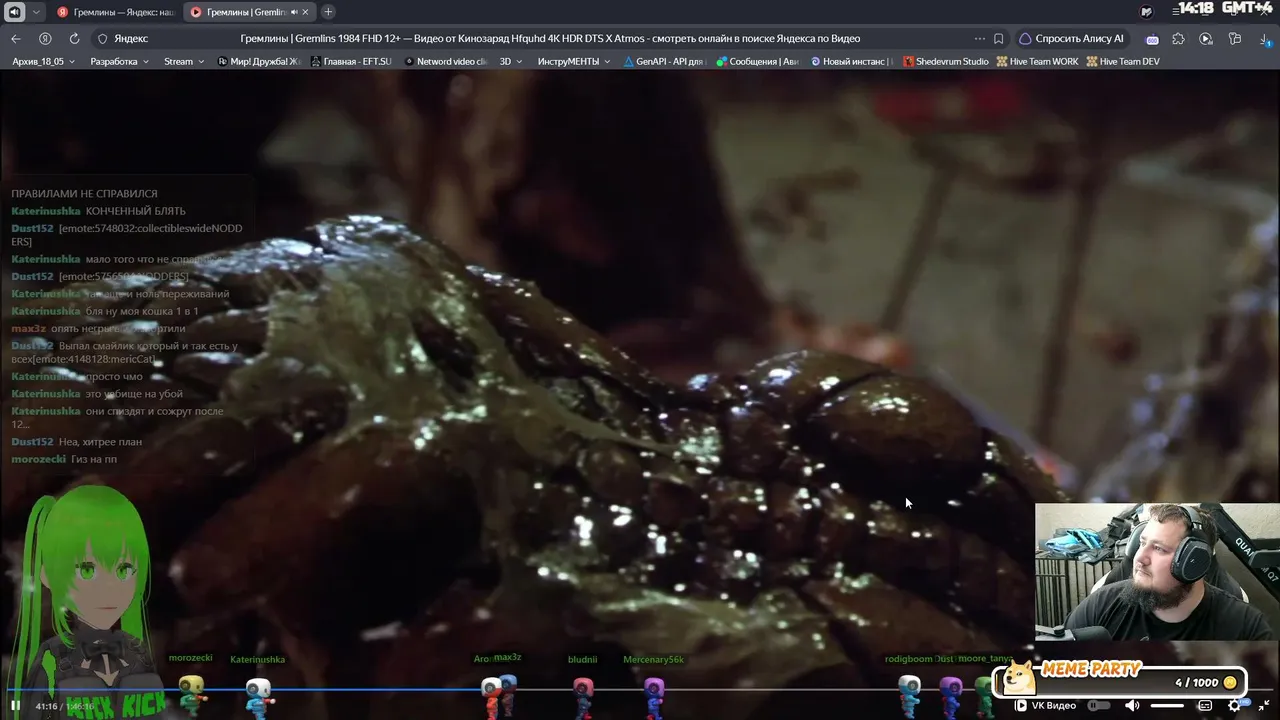Click chat message 'это убище на убой'

(x=134, y=394)
